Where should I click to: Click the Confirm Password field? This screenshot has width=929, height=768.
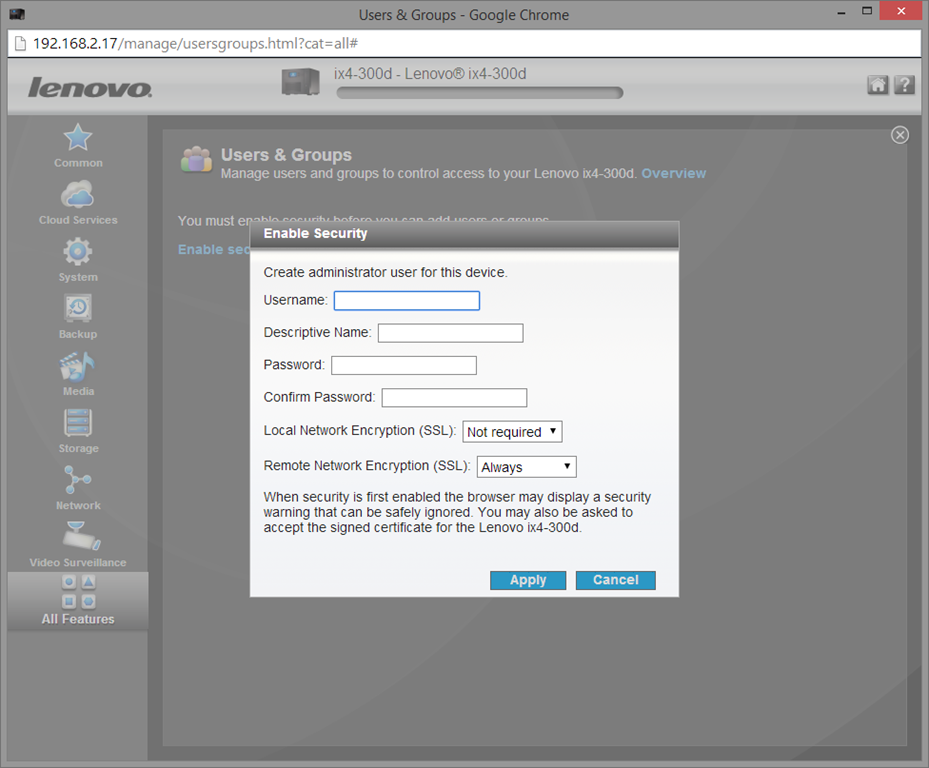[x=454, y=398]
